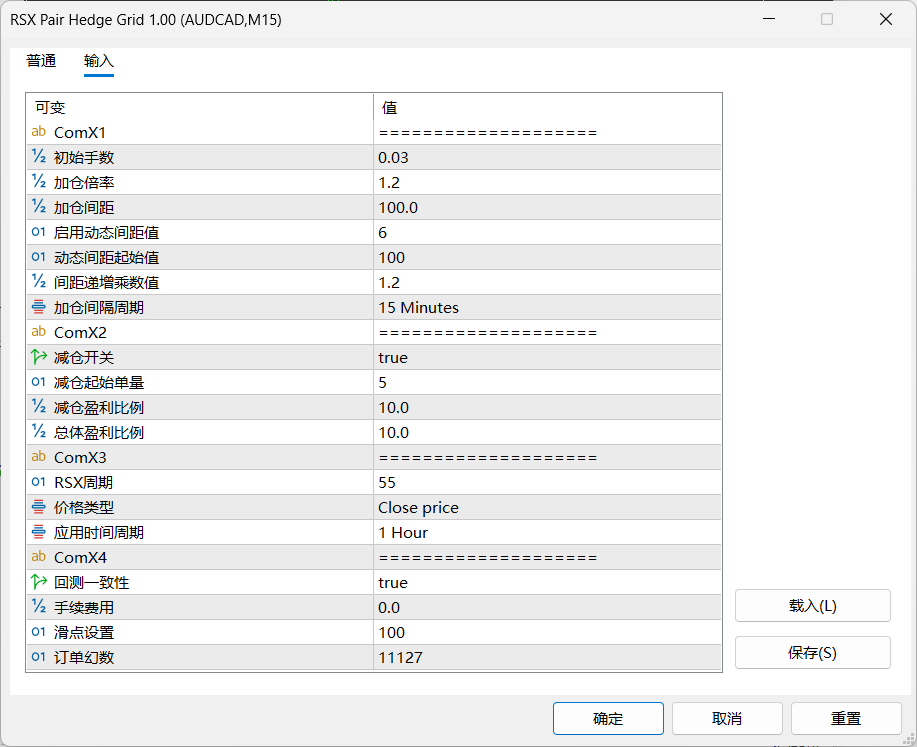
Task: Select the 输入 tab
Action: 98,61
